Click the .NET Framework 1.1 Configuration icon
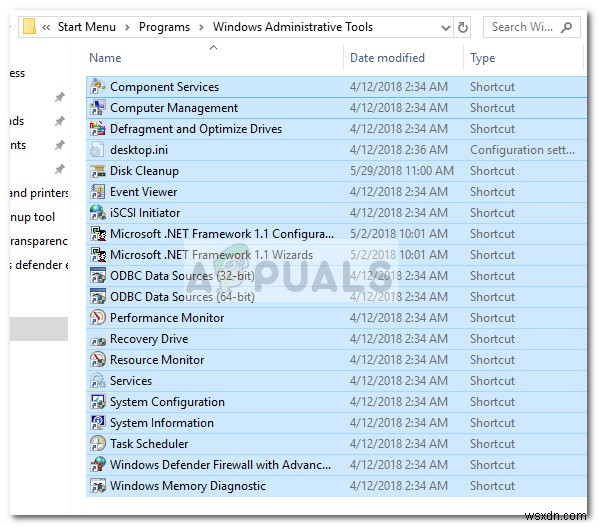Screen dimensions: 598x526 coord(98,233)
